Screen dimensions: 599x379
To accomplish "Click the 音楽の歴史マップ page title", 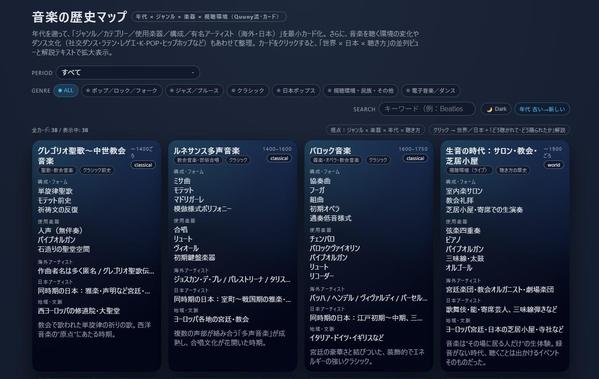I will pos(79,17).
